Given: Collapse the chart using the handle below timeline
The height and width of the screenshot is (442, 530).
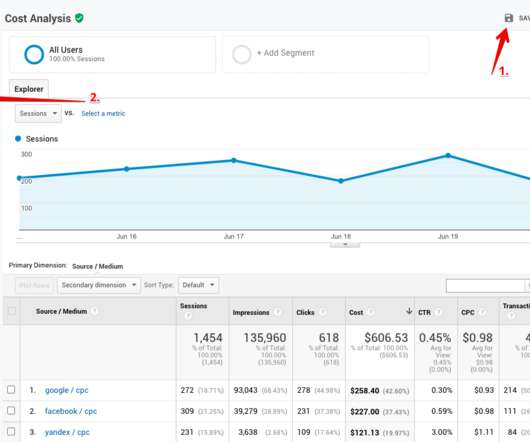Looking at the screenshot, I should [345, 244].
